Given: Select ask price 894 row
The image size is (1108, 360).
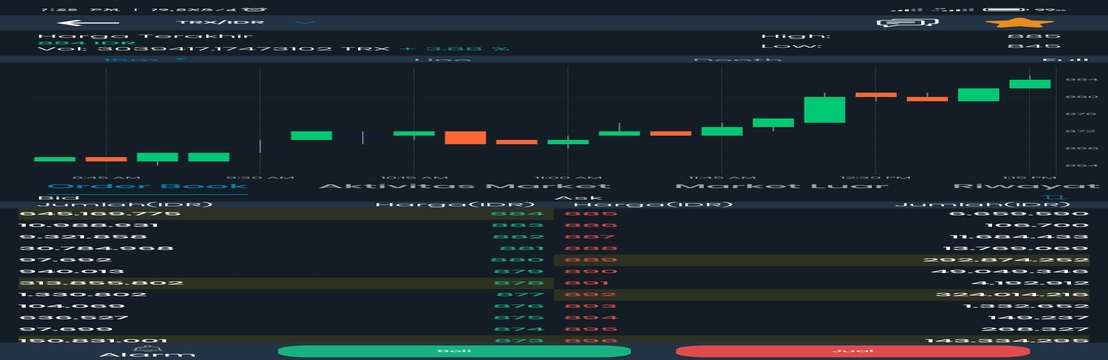Looking at the screenshot, I should pos(822,318).
